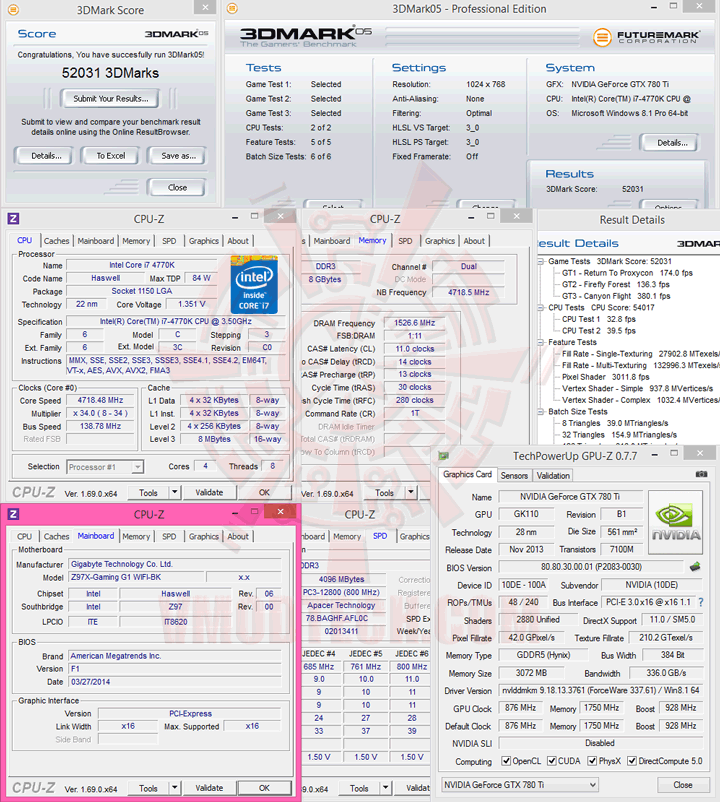Select GT2 - Firefly Forest result row
Screen dimensions: 720x802
coord(616,284)
